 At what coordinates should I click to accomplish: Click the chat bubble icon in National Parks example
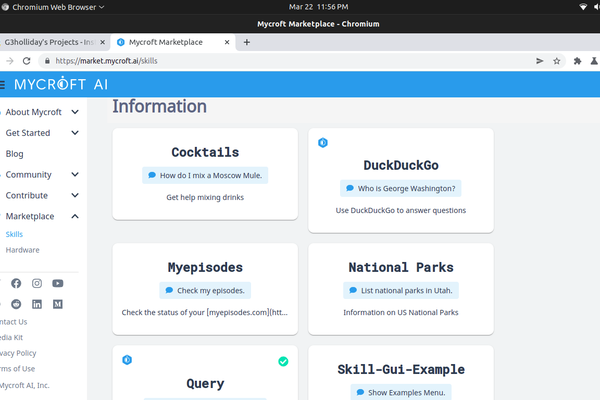pyautogui.click(x=353, y=290)
